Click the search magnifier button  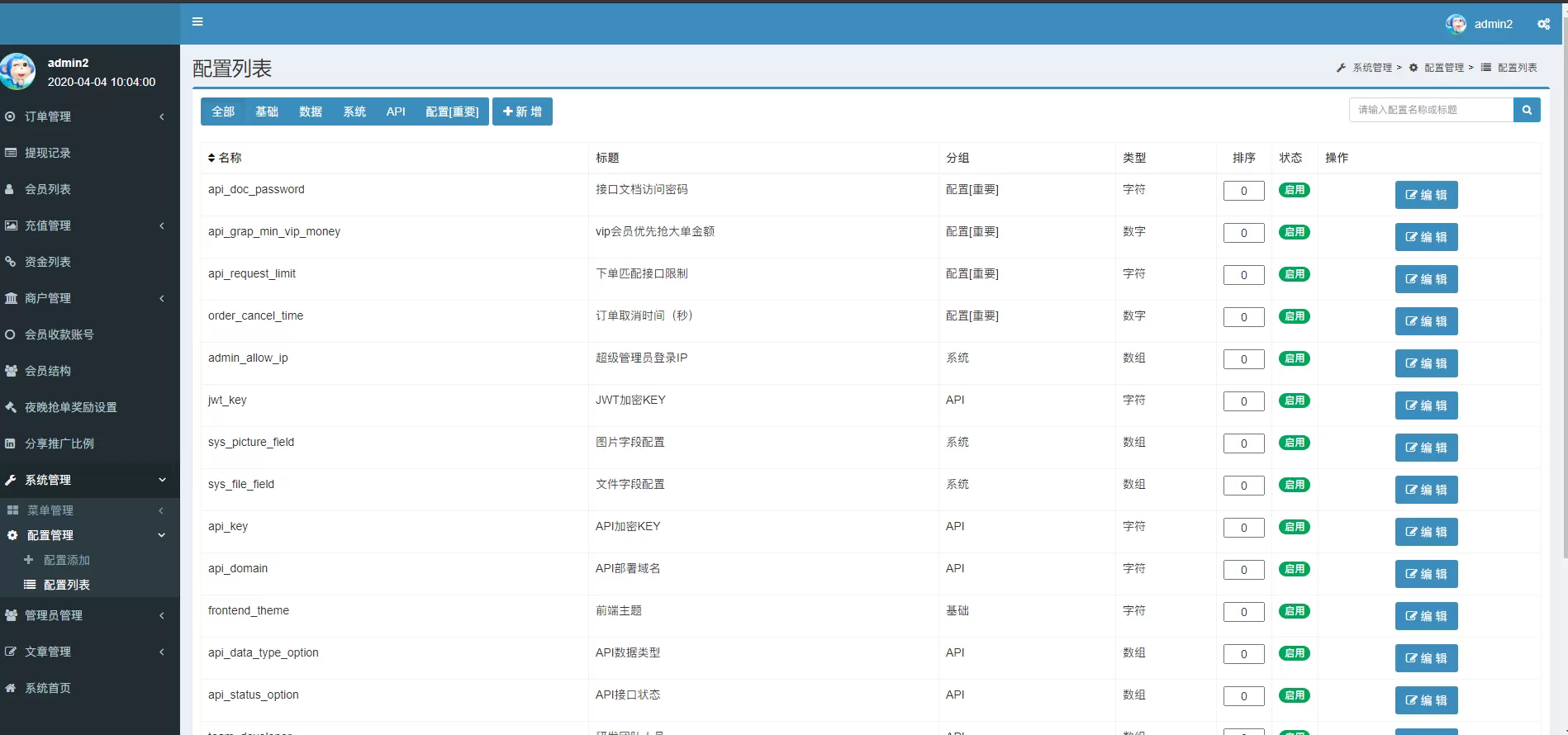pyautogui.click(x=1527, y=110)
